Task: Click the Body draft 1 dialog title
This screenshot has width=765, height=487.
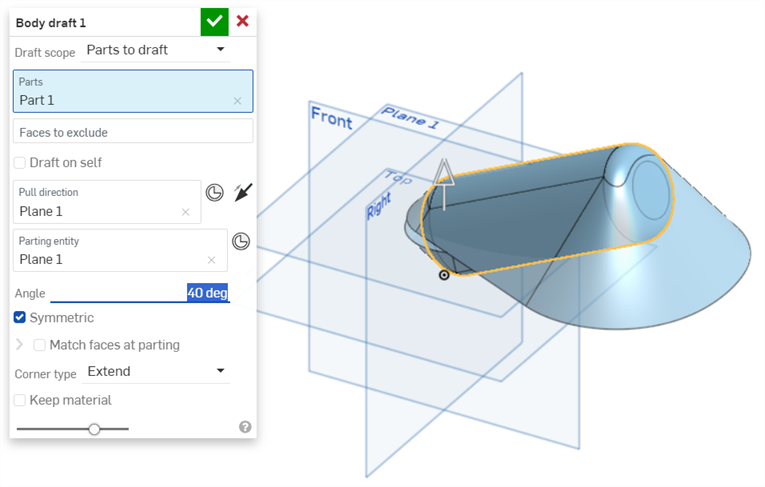Action: click(x=51, y=23)
